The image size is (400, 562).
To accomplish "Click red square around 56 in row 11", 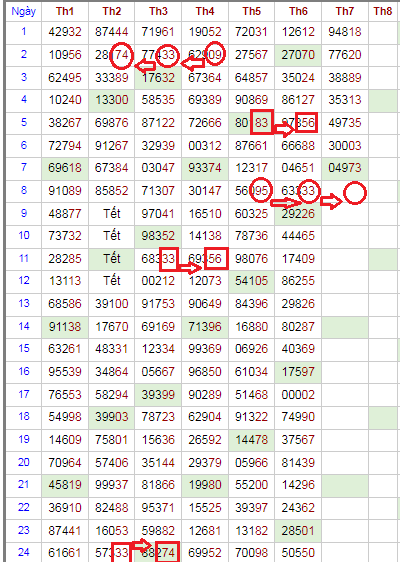I will tap(216, 258).
